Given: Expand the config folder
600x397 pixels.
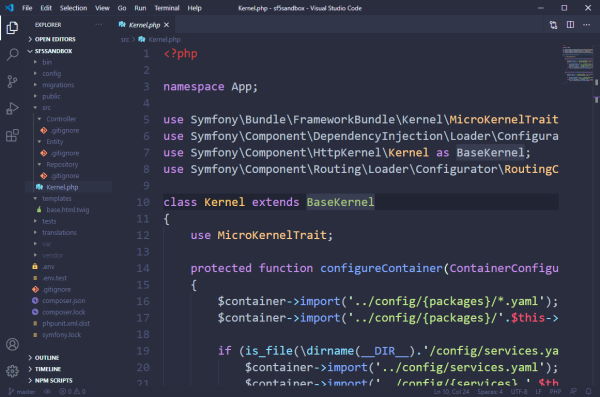Looking at the screenshot, I should point(51,74).
